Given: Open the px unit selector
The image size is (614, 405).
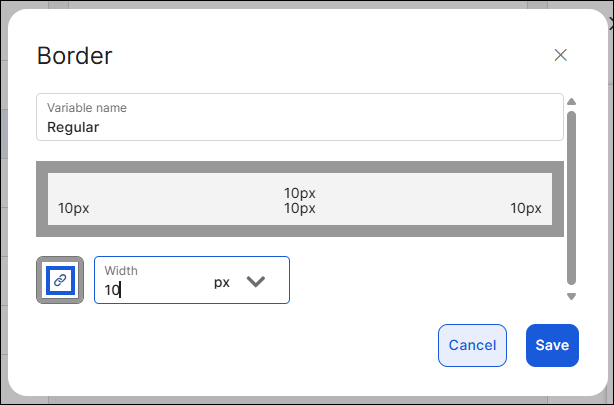Looking at the screenshot, I should click(222, 282).
